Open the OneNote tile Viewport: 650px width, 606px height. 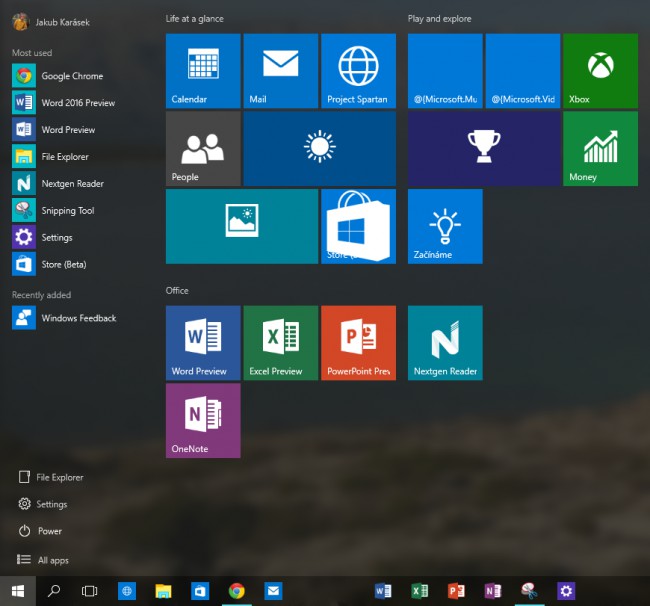tap(203, 421)
